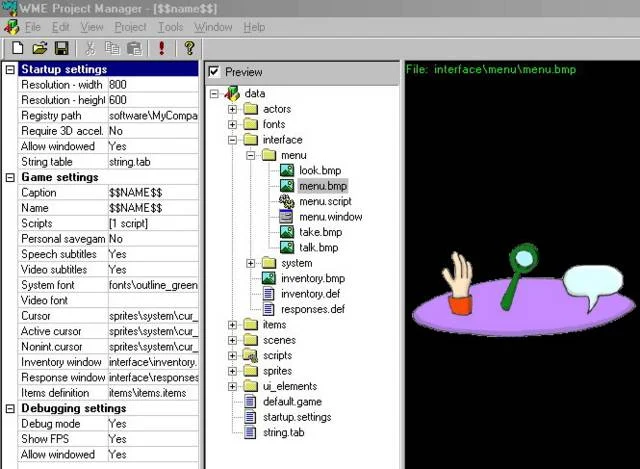Click the document icon beside string.tab
Screen dimensions: 640x469
point(250,432)
